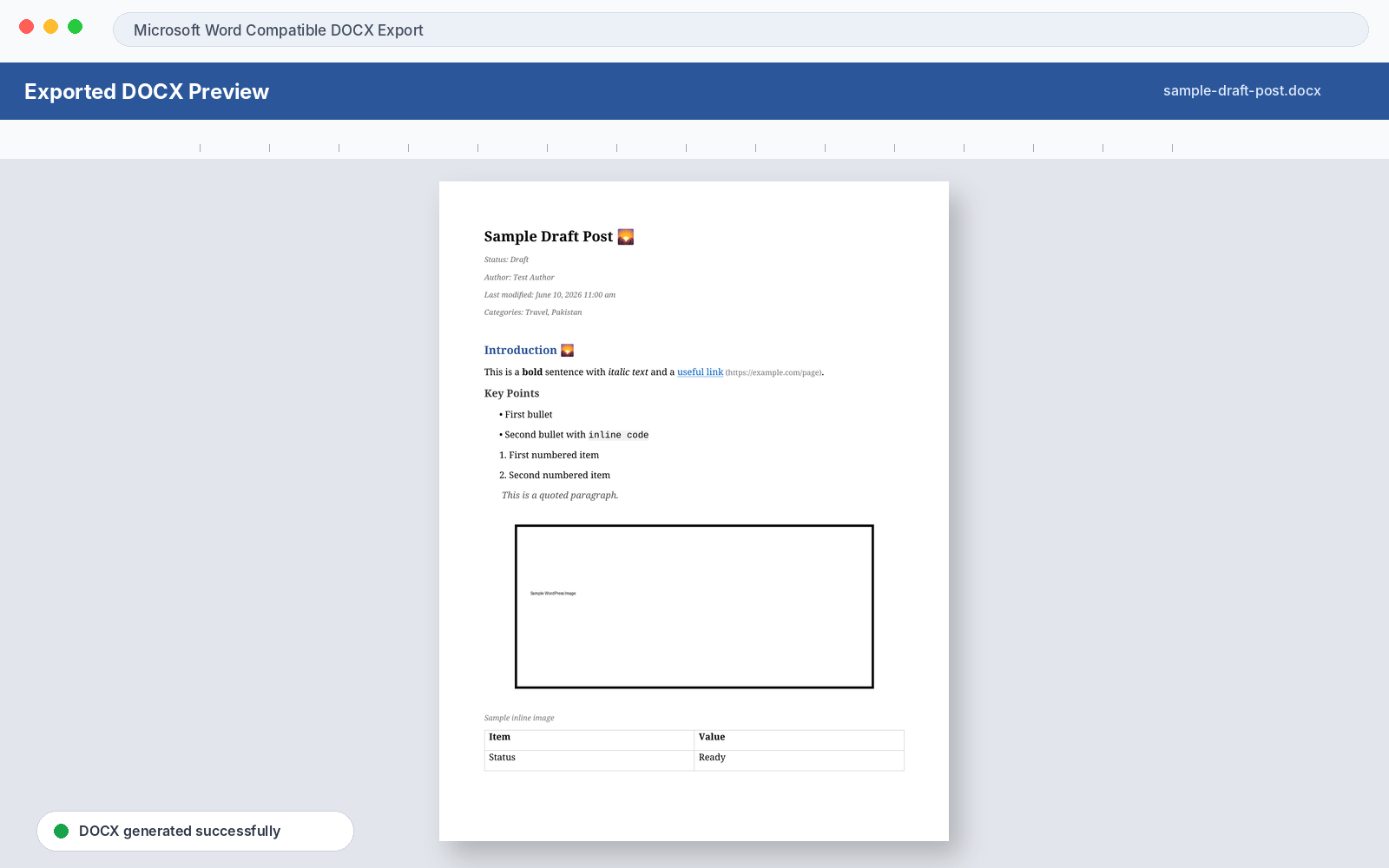Select the Sample Draft Post title
This screenshot has width=1389, height=868.
549,236
